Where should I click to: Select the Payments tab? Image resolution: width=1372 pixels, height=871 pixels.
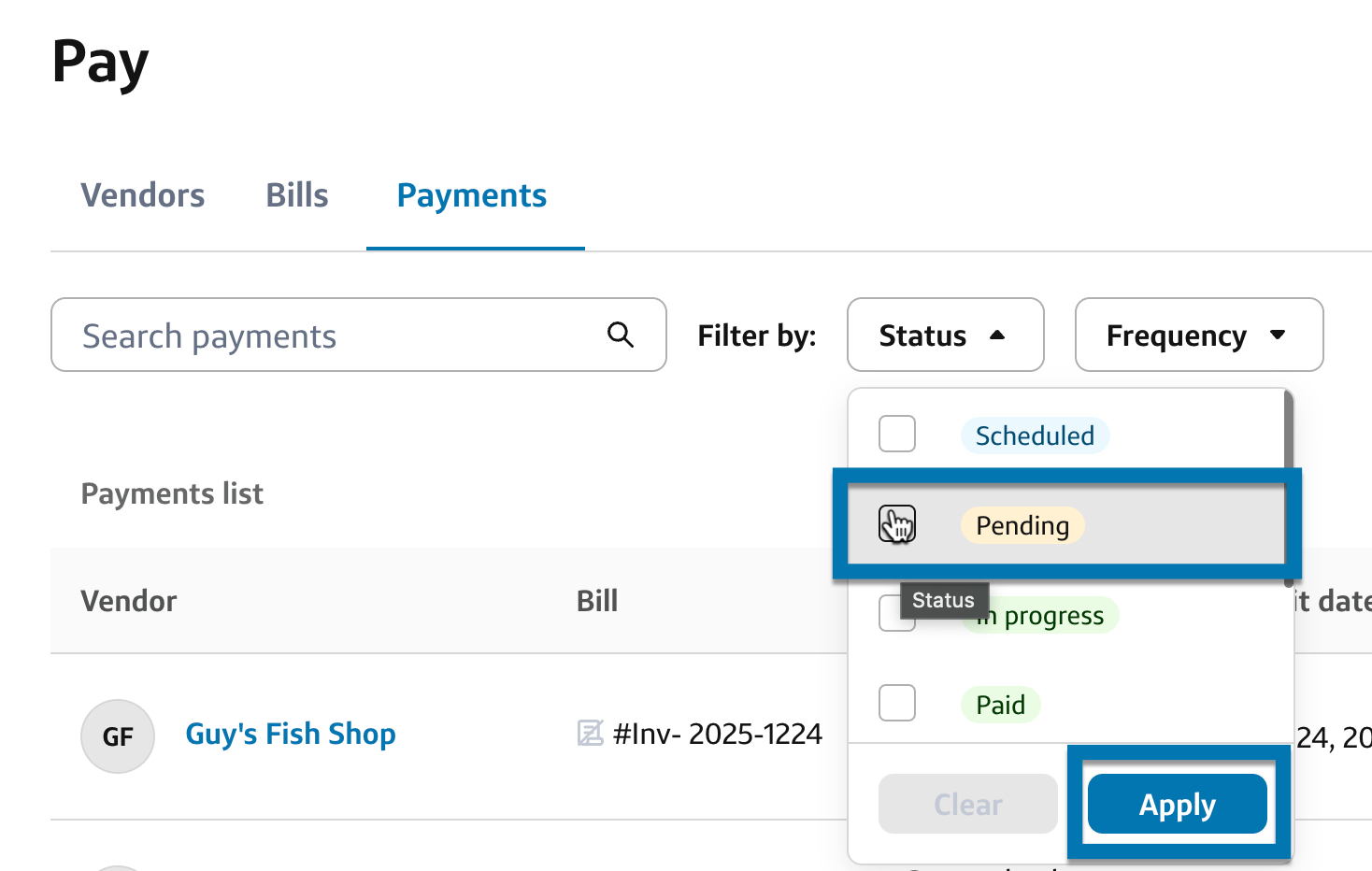click(x=472, y=195)
